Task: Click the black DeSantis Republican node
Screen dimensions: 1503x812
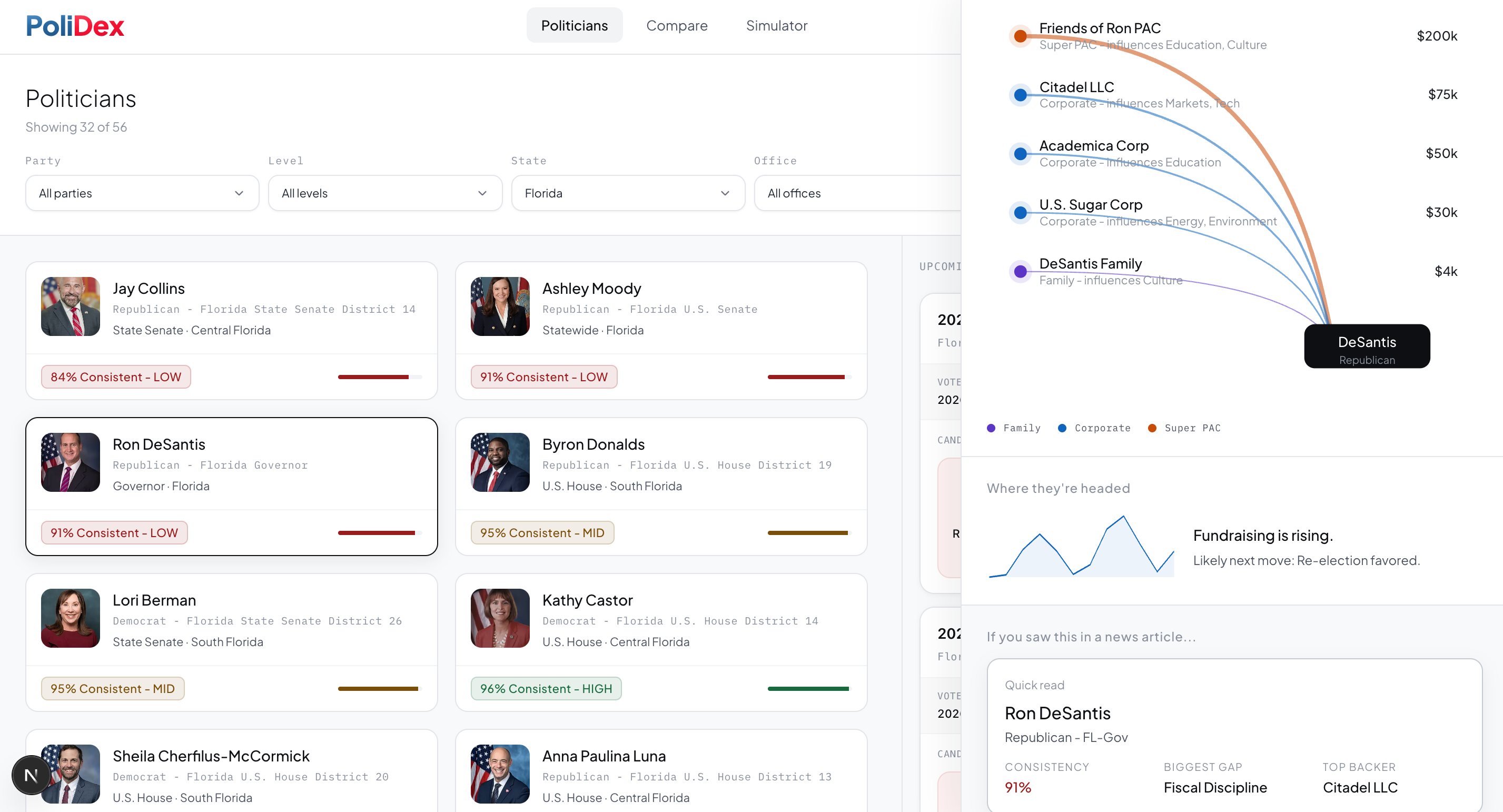Action: click(x=1367, y=346)
